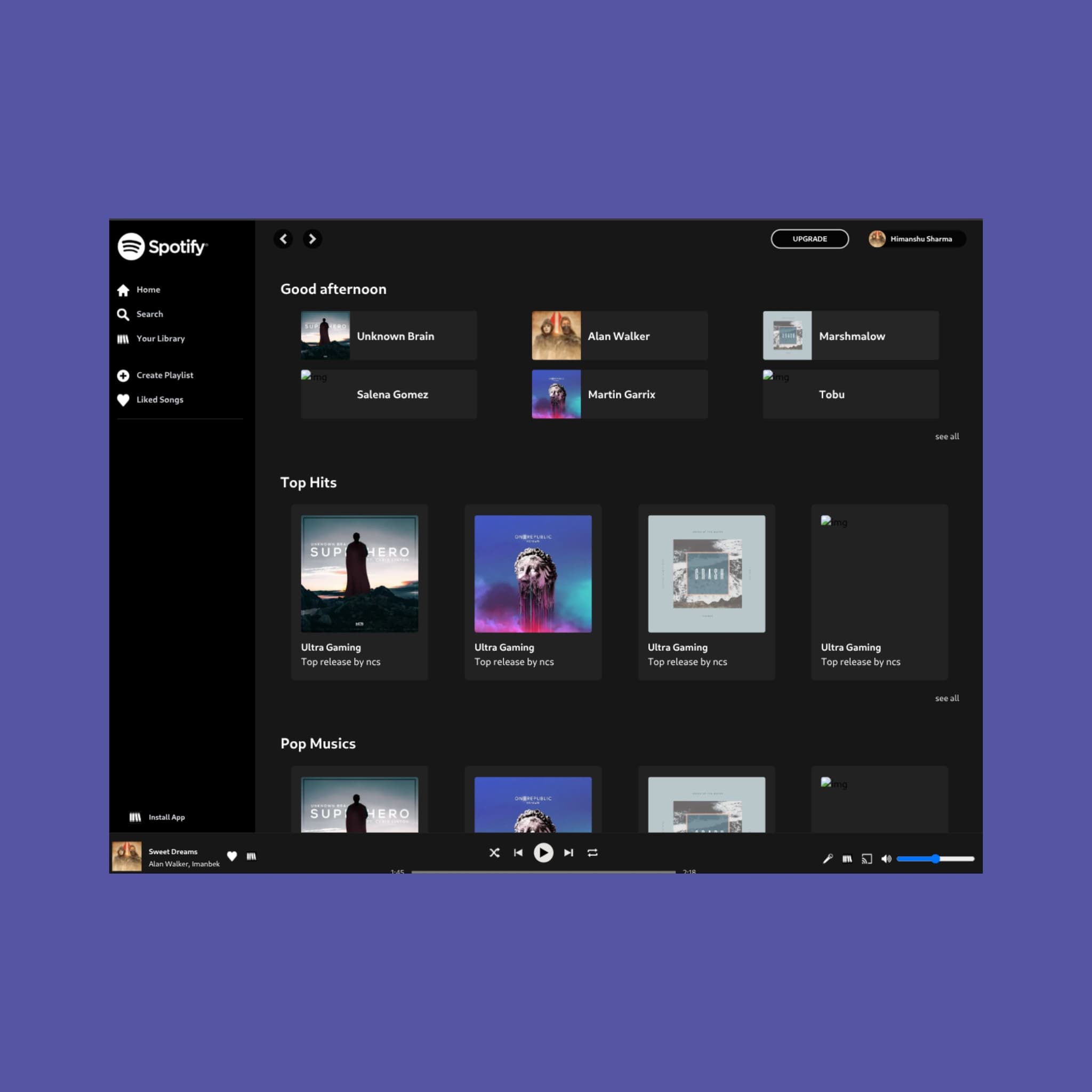Click the UPGRADE button
1092x1092 pixels.
click(809, 239)
